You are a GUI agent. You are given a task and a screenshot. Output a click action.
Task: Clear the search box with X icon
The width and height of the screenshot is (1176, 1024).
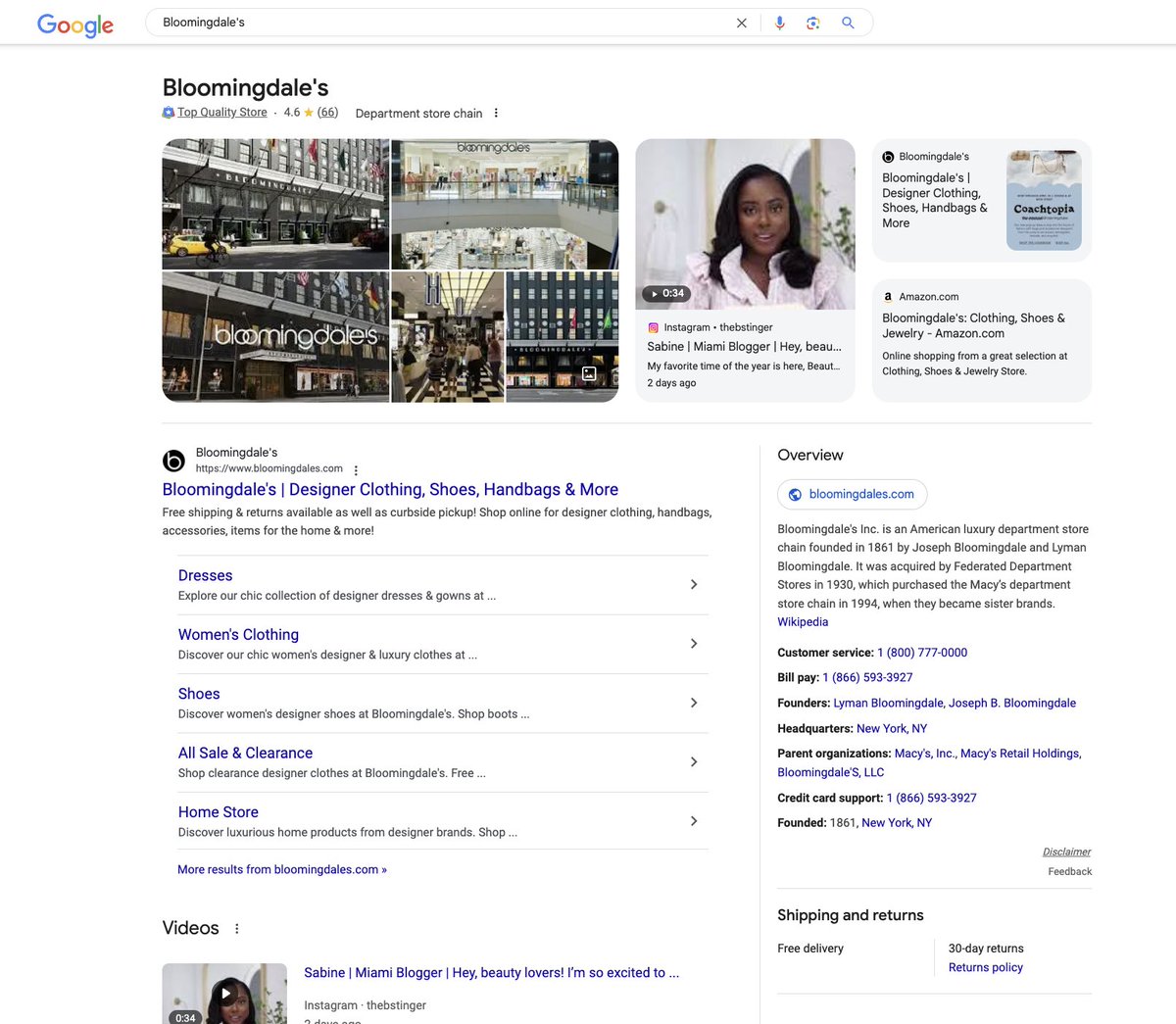[742, 23]
